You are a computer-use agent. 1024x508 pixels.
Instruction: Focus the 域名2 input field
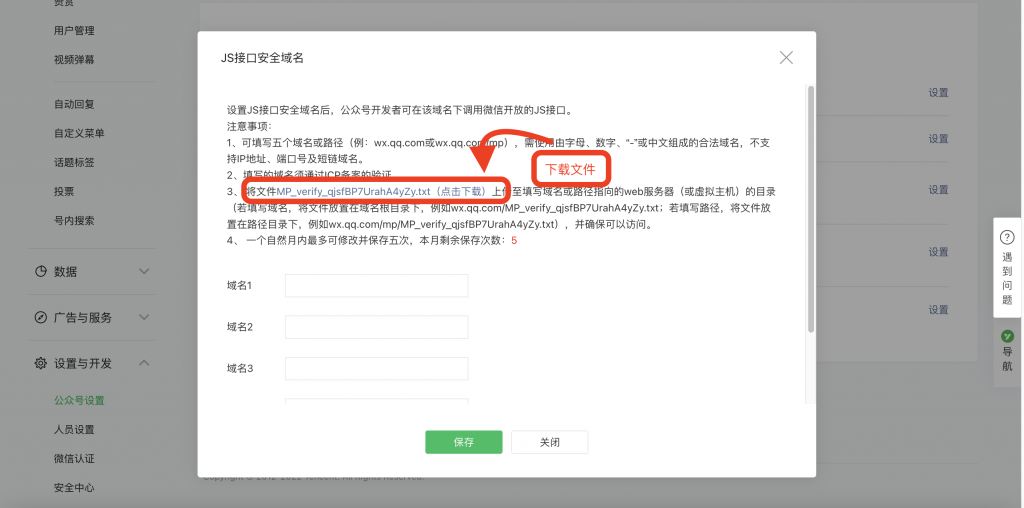[376, 327]
